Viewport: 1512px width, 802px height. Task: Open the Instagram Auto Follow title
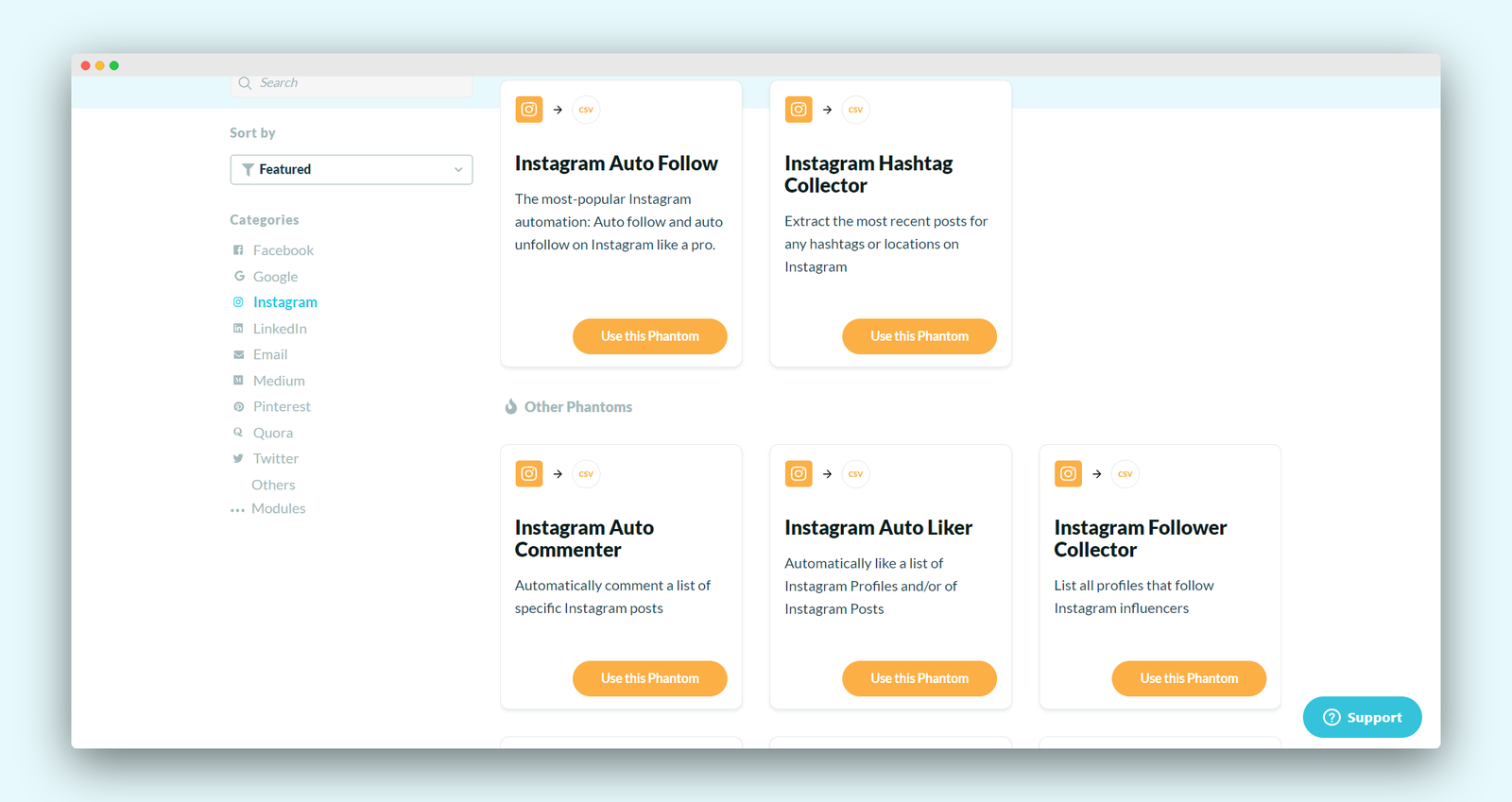coord(616,163)
